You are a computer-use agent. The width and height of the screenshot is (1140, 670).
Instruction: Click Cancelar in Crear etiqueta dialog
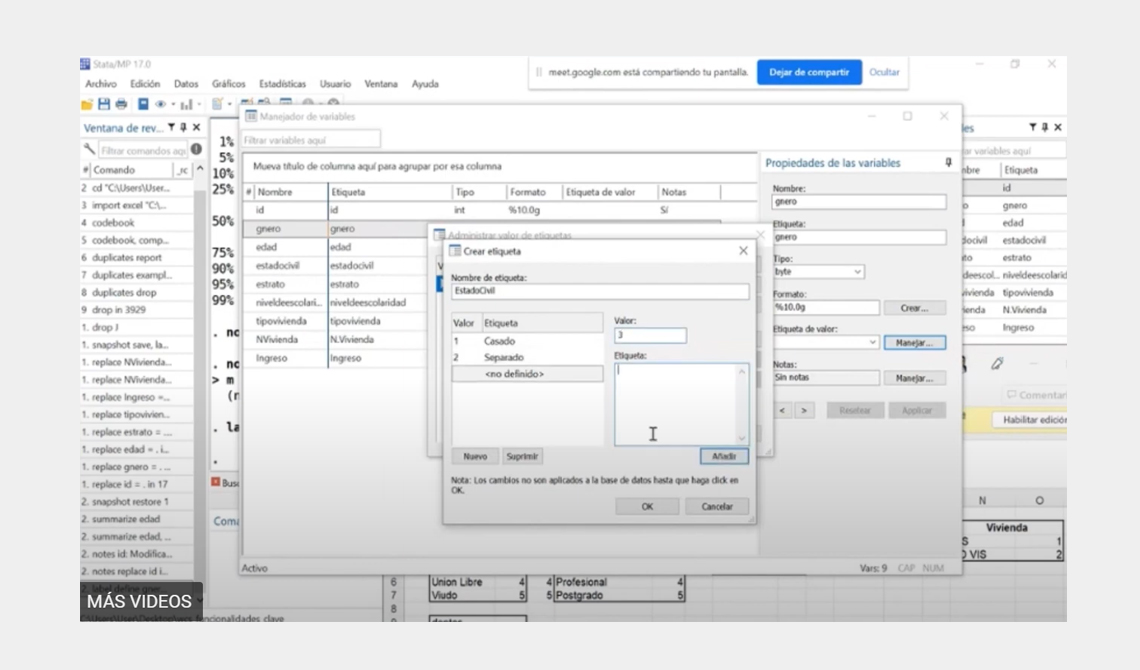[717, 506]
